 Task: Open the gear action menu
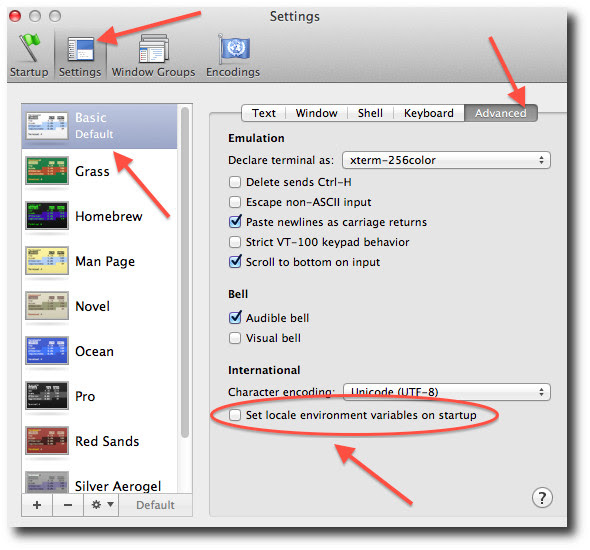(101, 505)
